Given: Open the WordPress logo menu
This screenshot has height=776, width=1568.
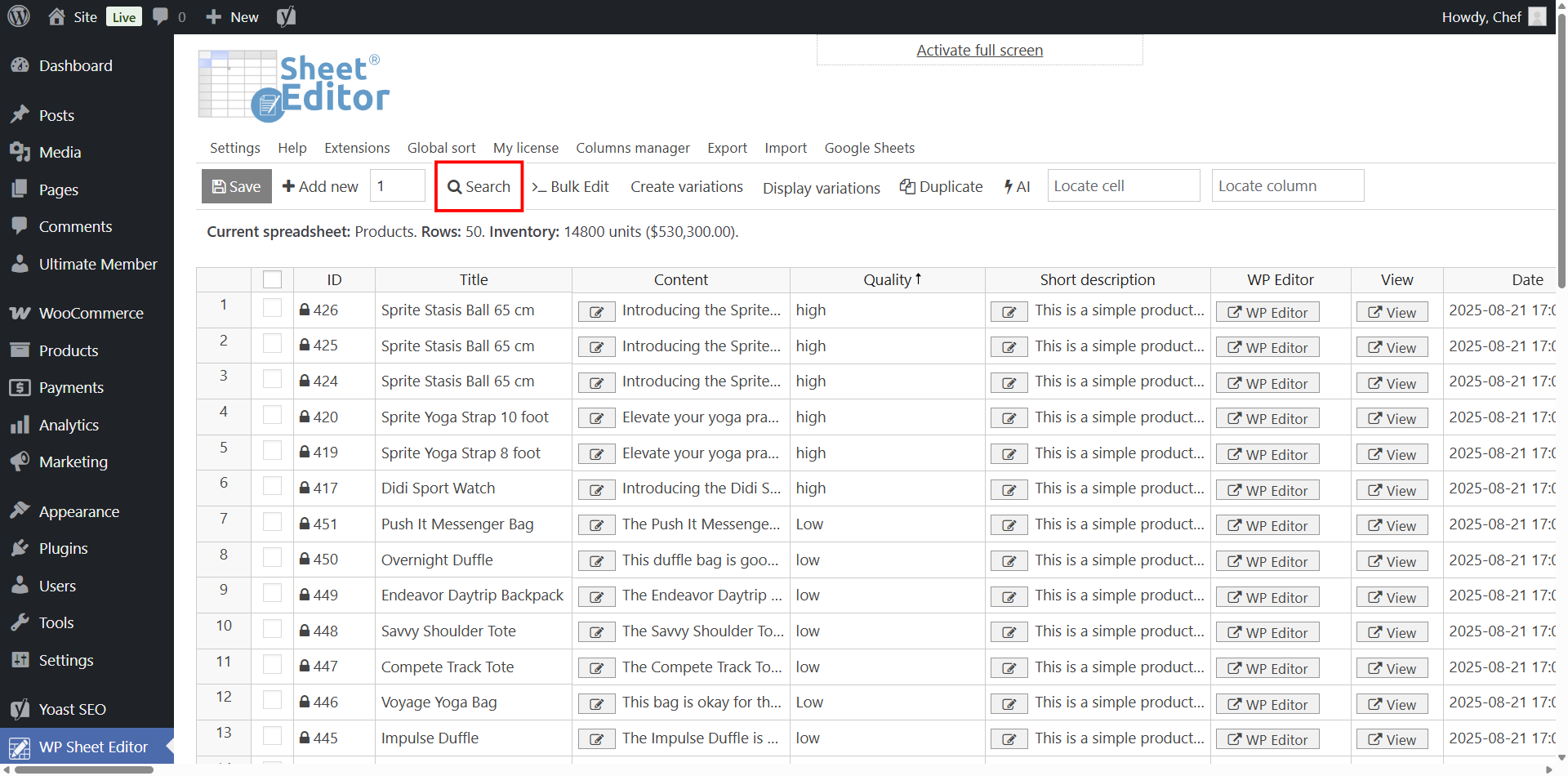Looking at the screenshot, I should tap(19, 16).
